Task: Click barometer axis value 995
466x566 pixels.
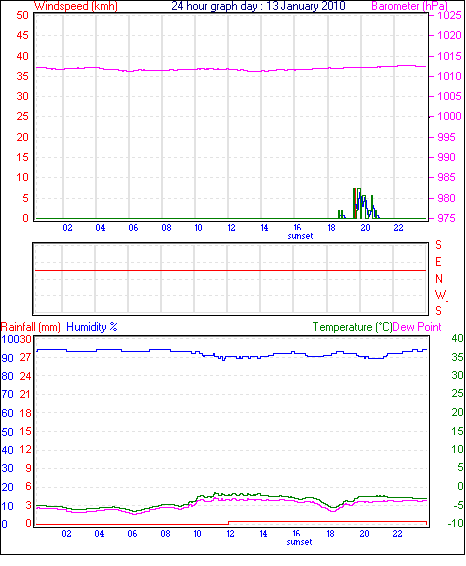Action: click(x=447, y=137)
